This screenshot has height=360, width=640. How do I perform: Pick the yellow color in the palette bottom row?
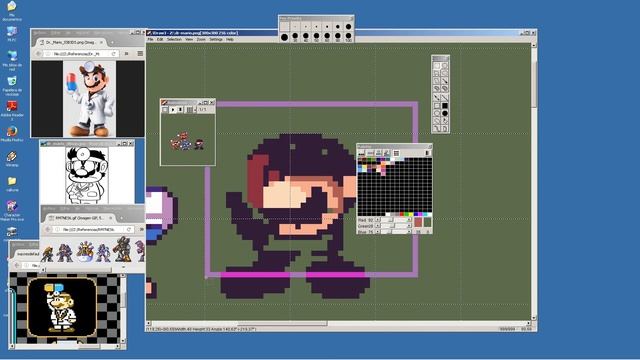[x=411, y=214]
